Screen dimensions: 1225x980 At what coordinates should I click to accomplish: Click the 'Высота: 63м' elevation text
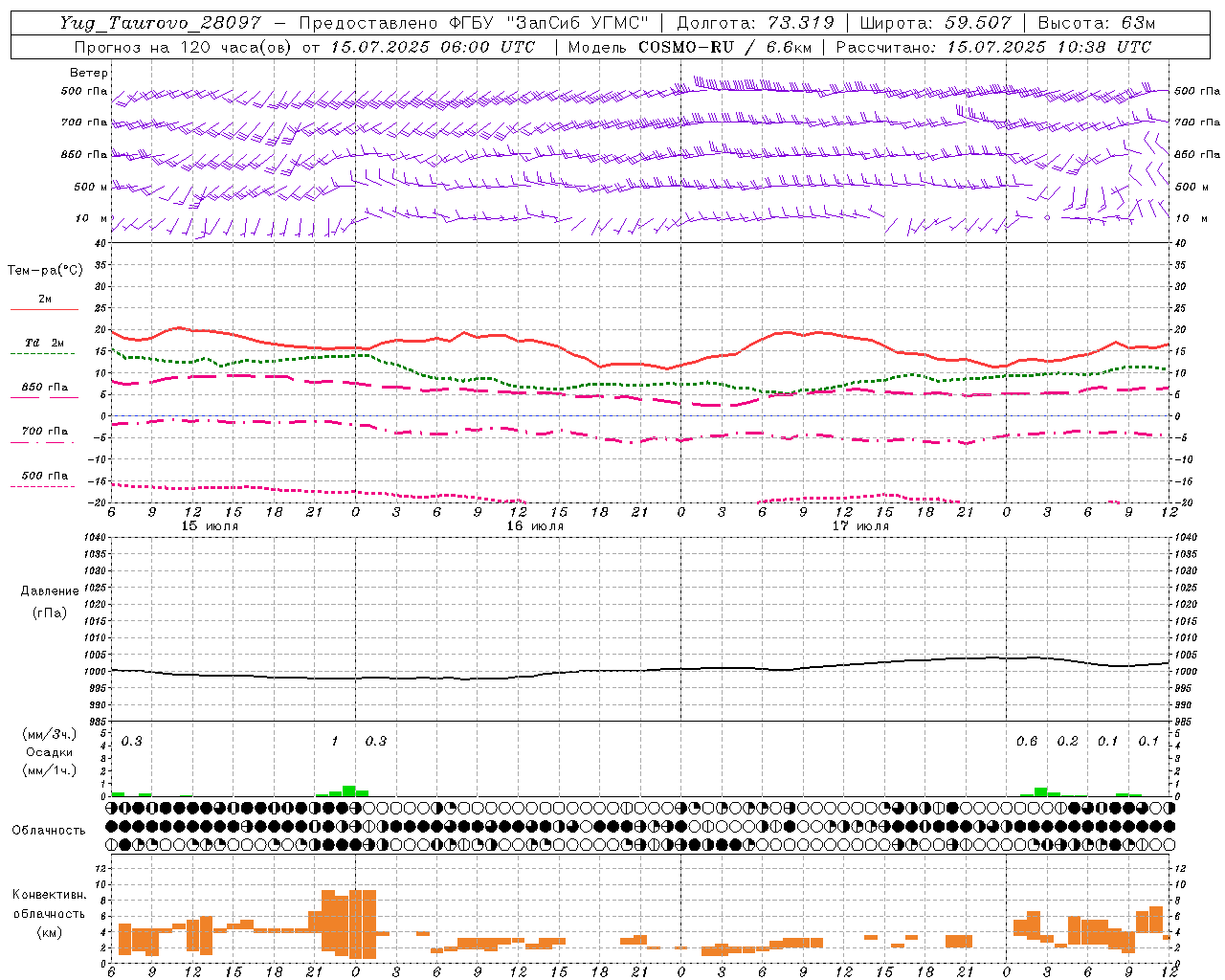click(1097, 23)
